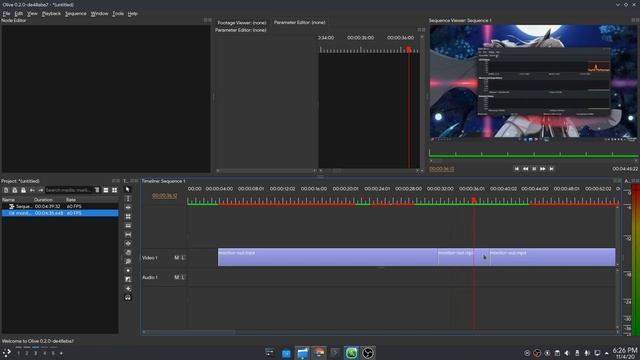The height and width of the screenshot is (360, 640).
Task: Click the Parameter Editor playhead marker
Action: coord(409,49)
